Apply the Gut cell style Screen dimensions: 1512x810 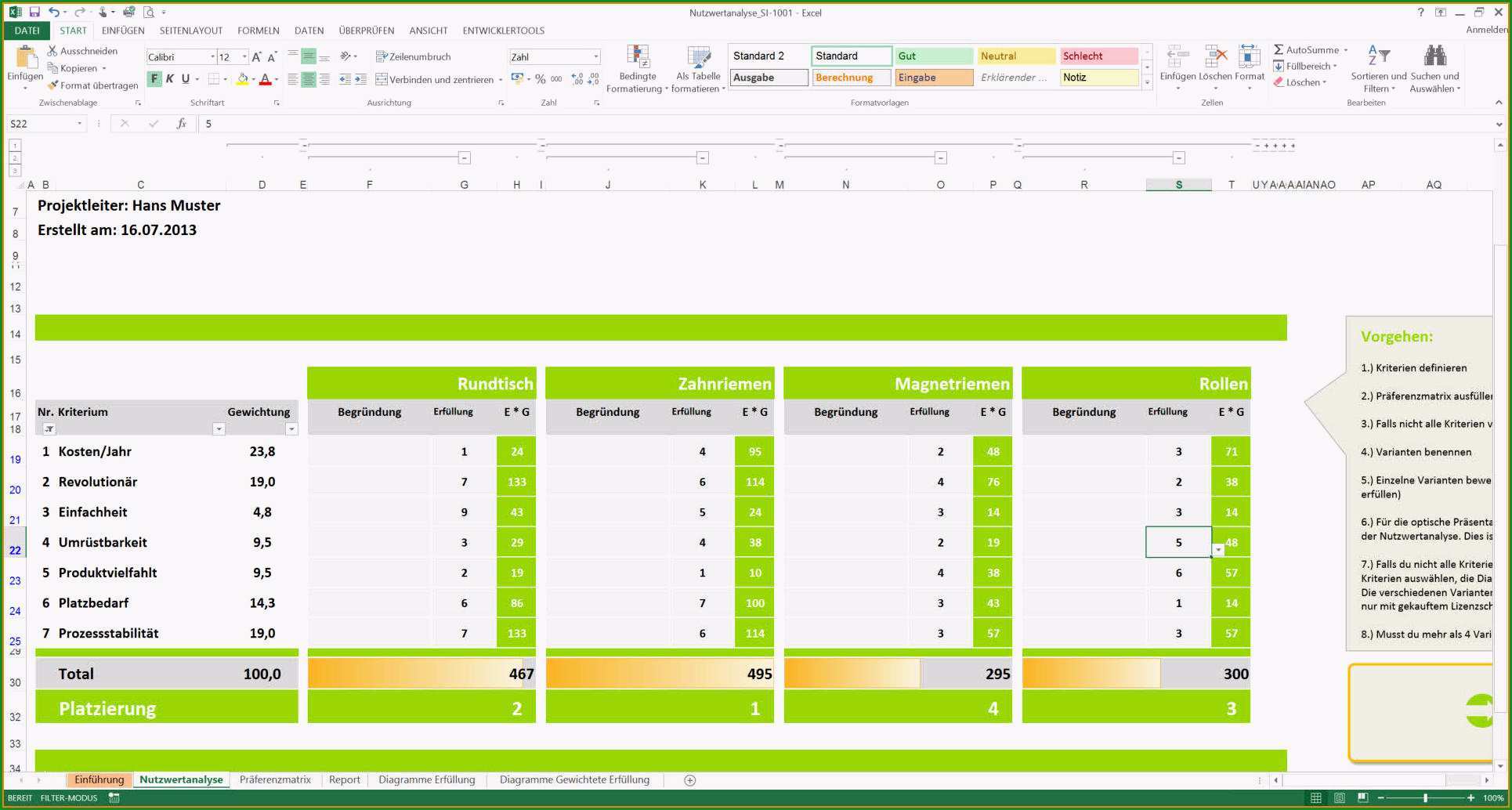[x=935, y=56]
